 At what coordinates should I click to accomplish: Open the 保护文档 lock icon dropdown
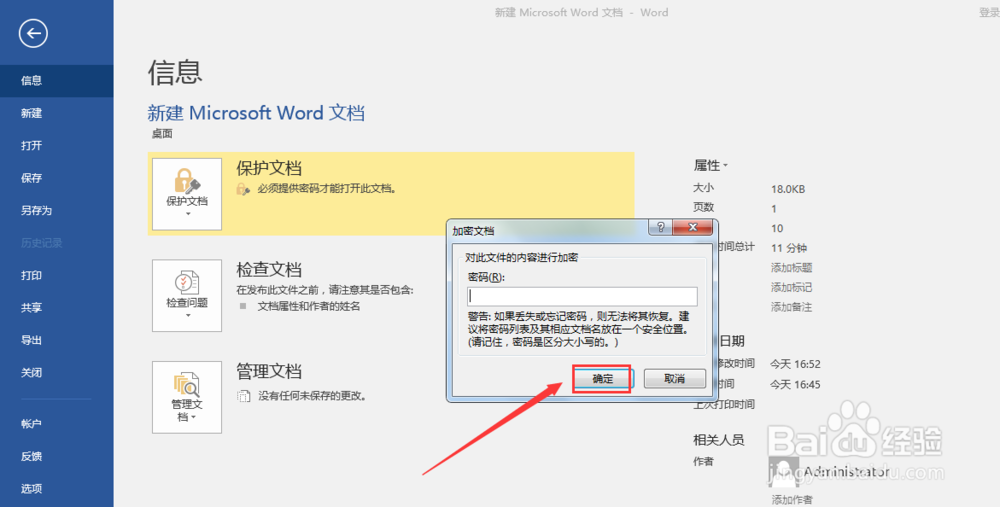point(187,194)
